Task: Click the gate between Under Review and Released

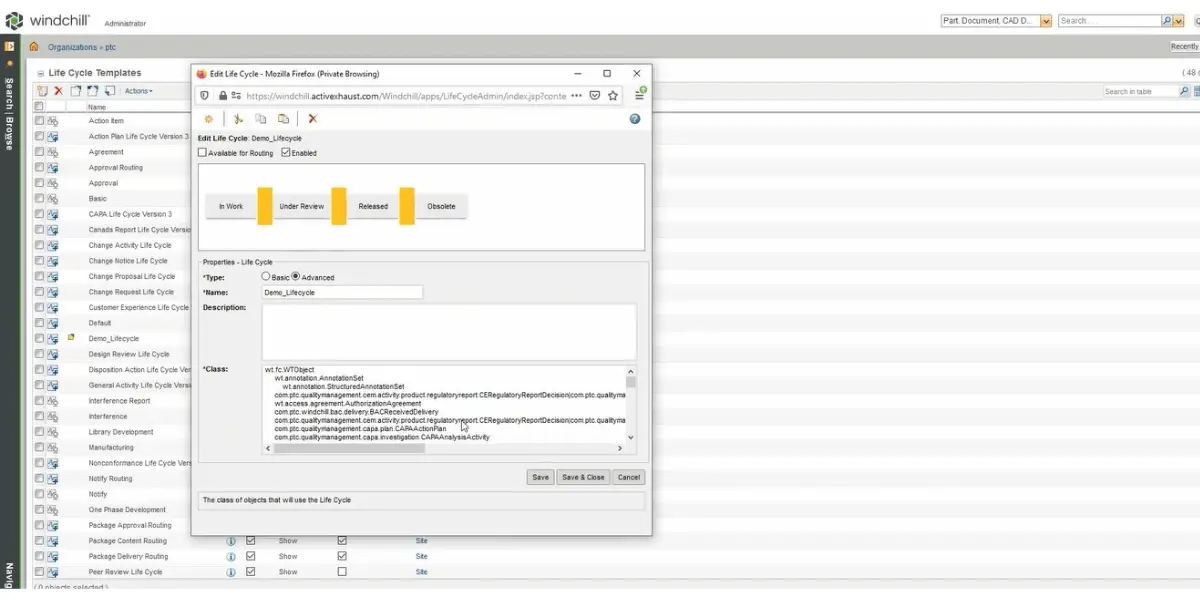Action: click(339, 205)
